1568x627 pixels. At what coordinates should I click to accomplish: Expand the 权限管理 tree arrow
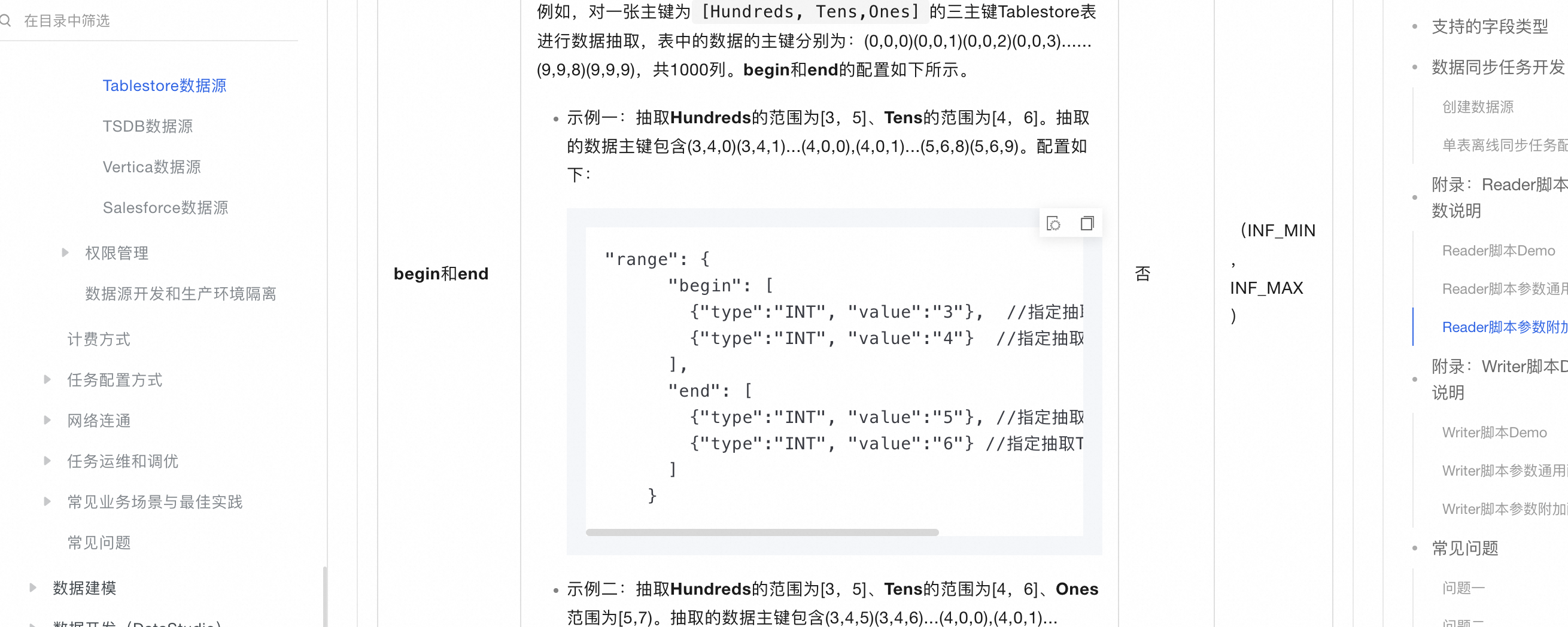(65, 252)
